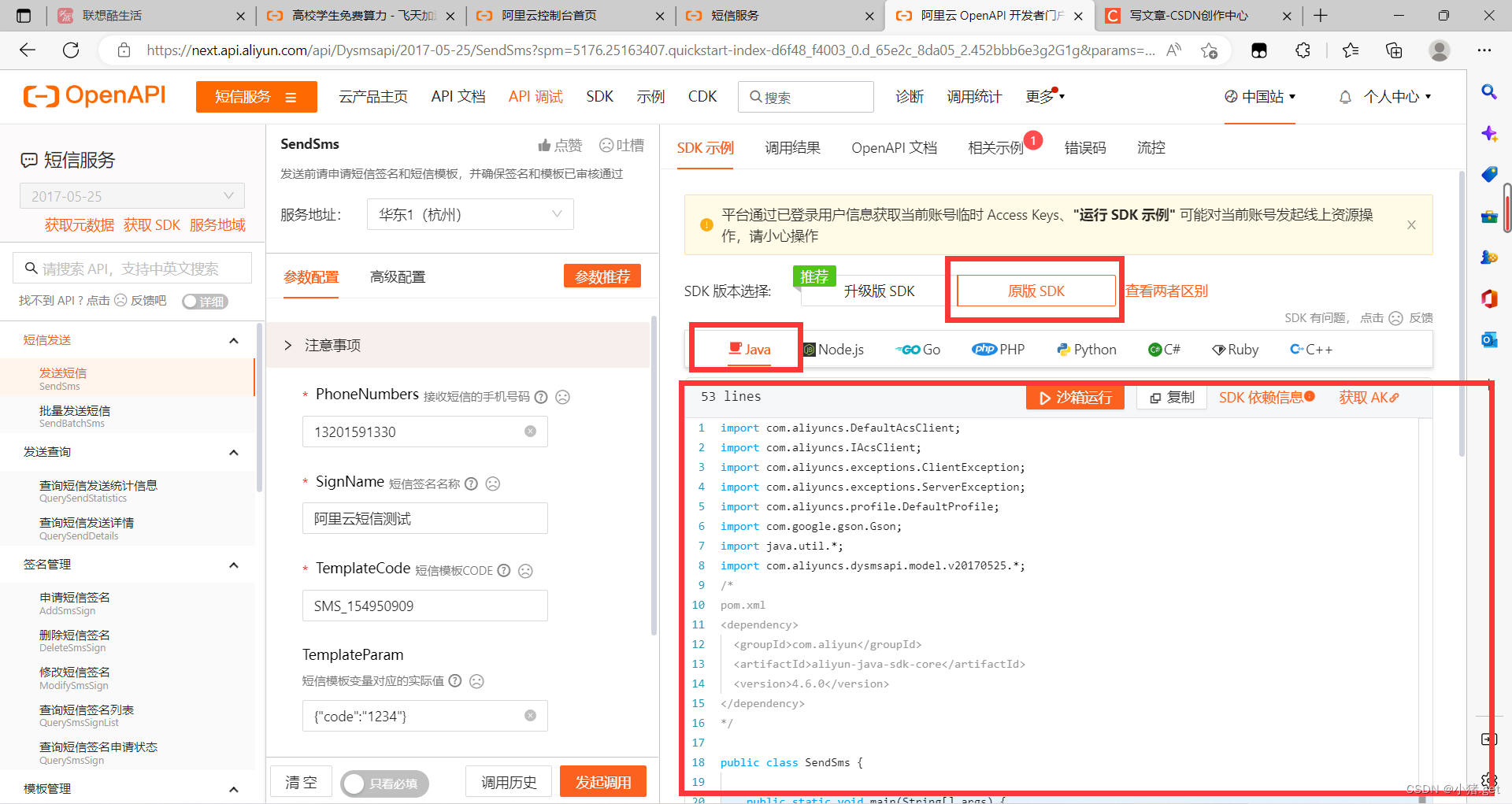Click the feedback face beside PhoneNumbers
1512x804 pixels.
click(x=562, y=397)
